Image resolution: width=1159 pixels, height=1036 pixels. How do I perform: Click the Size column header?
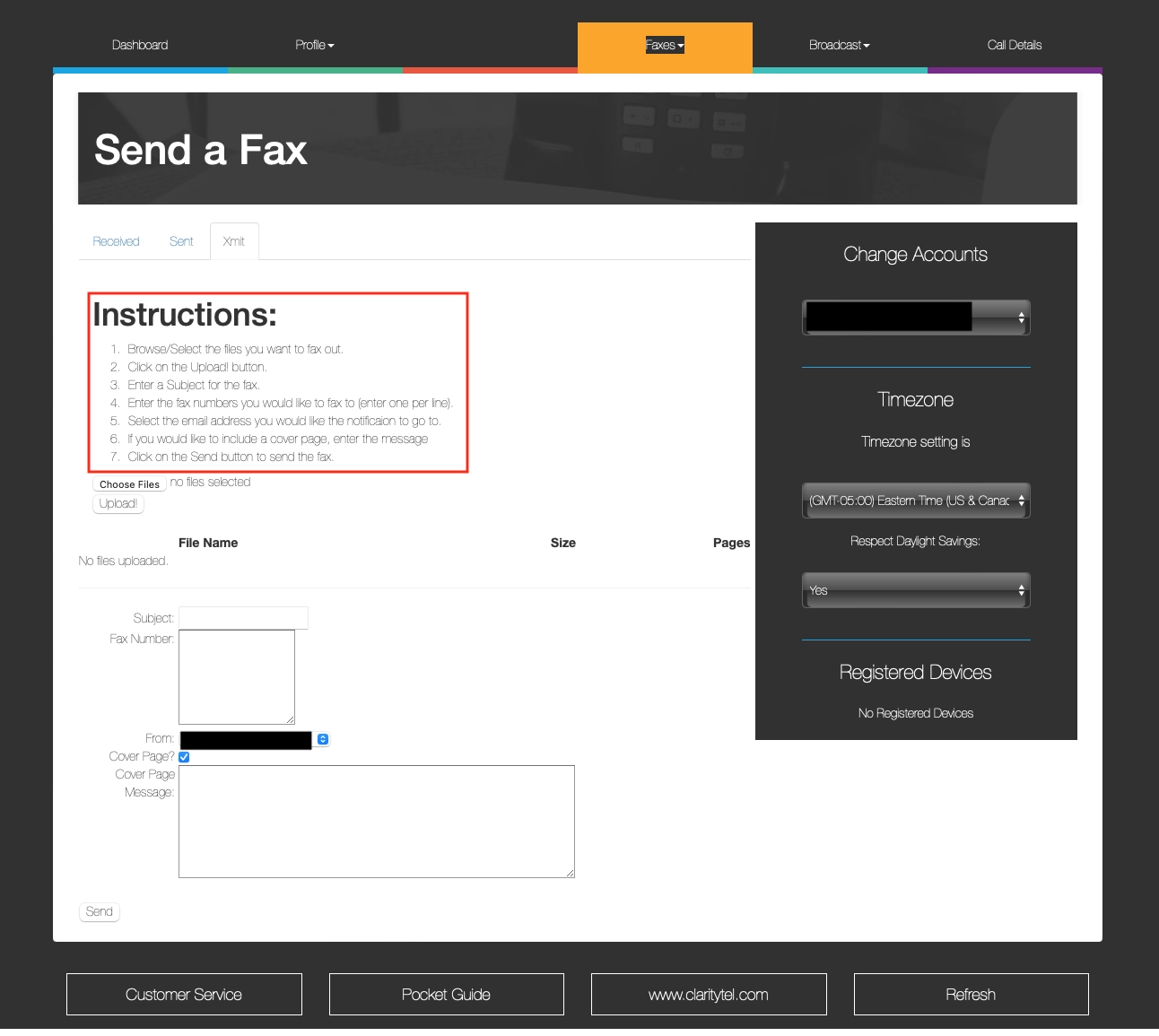pyautogui.click(x=563, y=543)
